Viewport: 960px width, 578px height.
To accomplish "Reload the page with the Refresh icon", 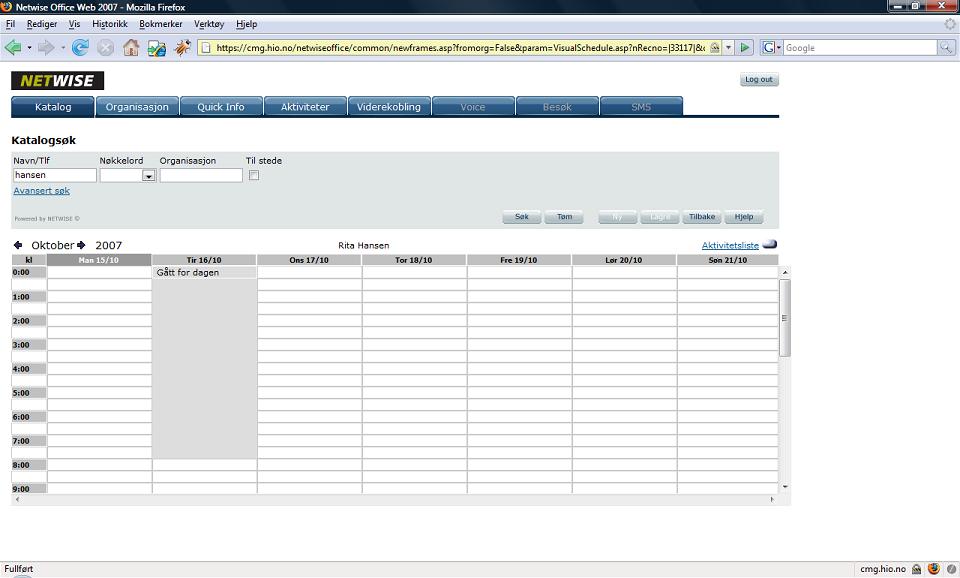I will 80,47.
